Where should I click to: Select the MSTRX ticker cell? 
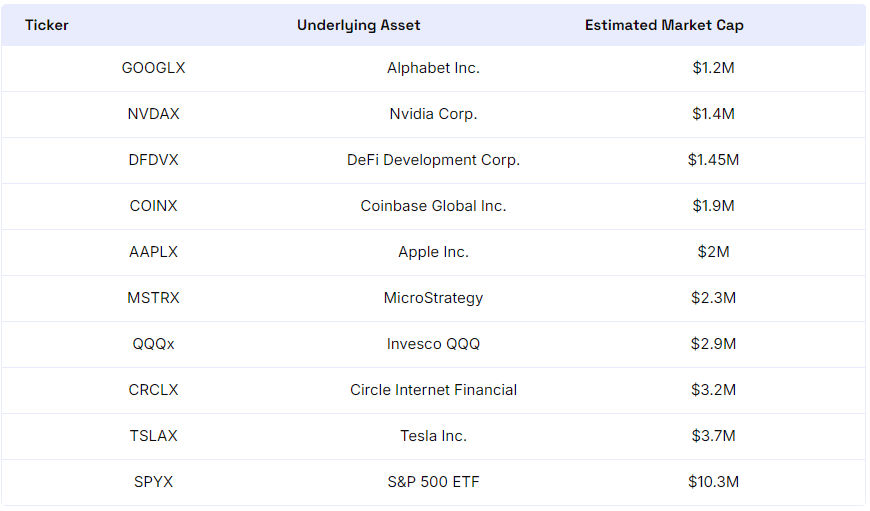[x=153, y=298]
